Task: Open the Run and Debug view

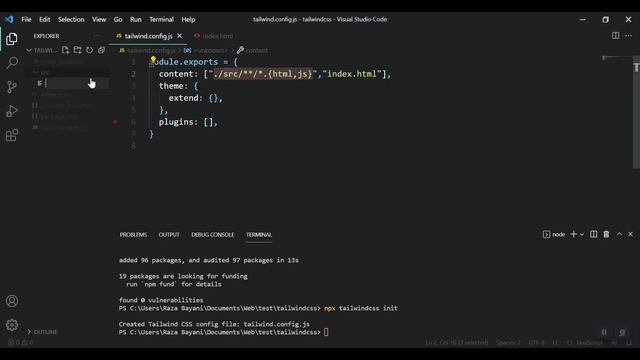Action: pos(12,111)
